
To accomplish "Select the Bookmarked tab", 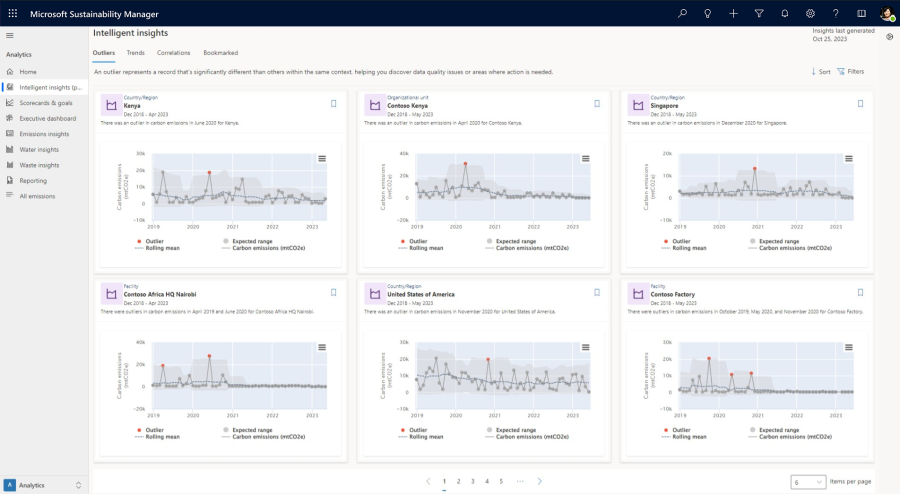I will 220,52.
